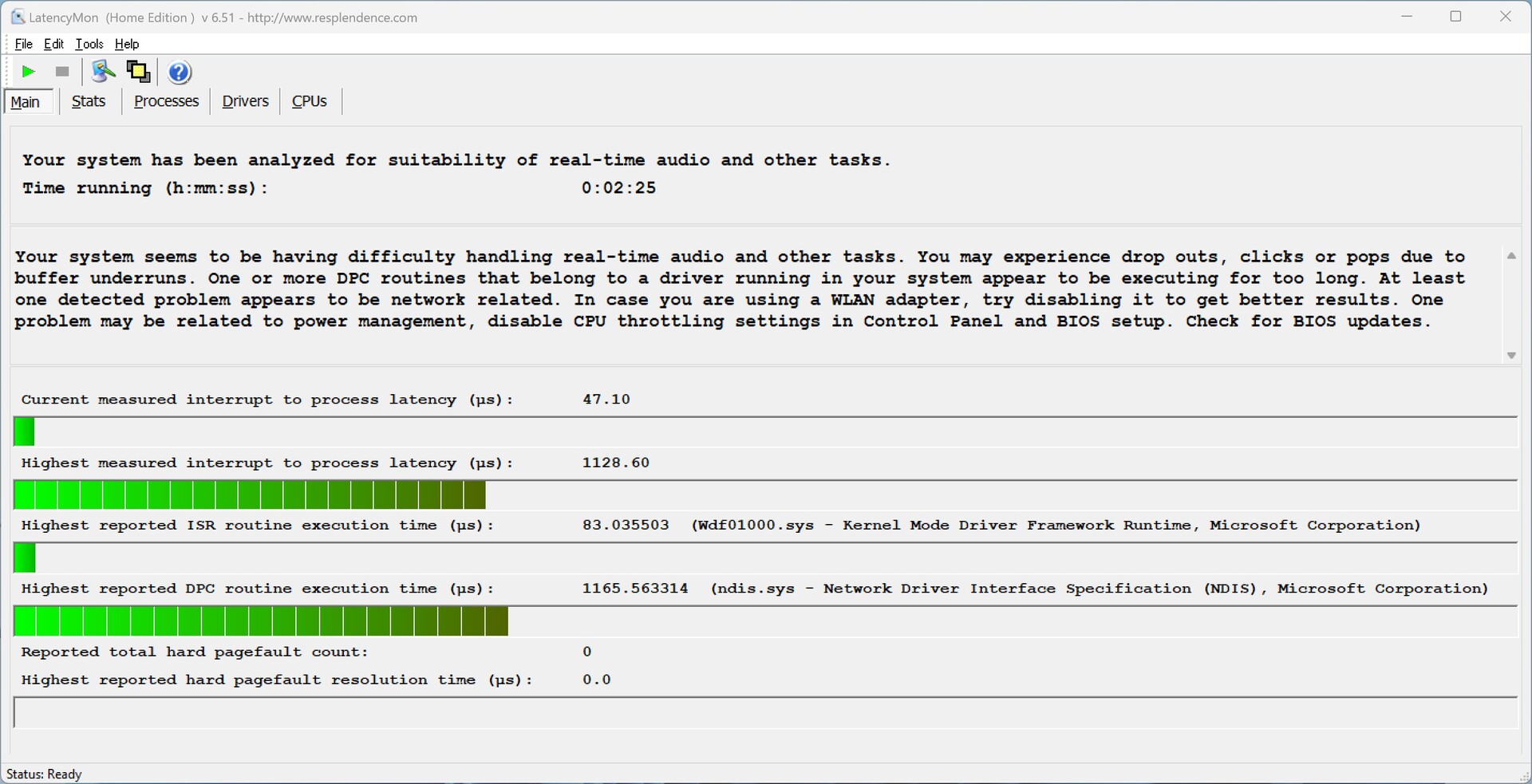Click the LatencyMon title bar app icon
This screenshot has width=1532, height=784.
pyautogui.click(x=18, y=17)
